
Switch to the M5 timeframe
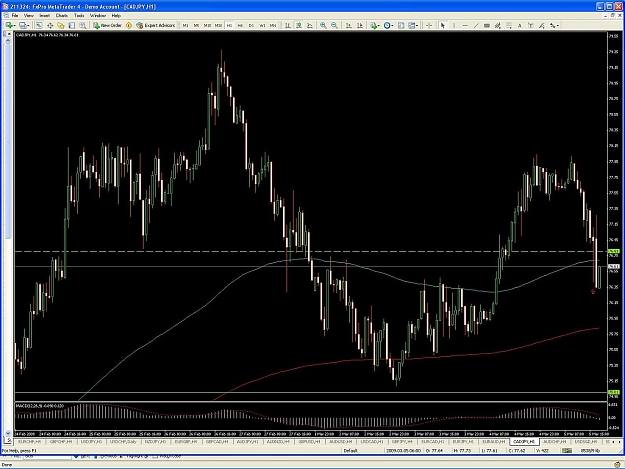coord(196,25)
